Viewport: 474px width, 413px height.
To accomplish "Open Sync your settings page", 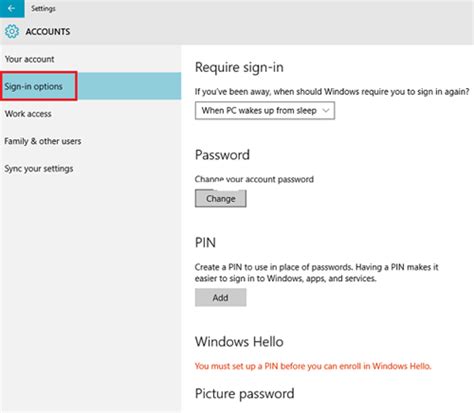I will [39, 169].
